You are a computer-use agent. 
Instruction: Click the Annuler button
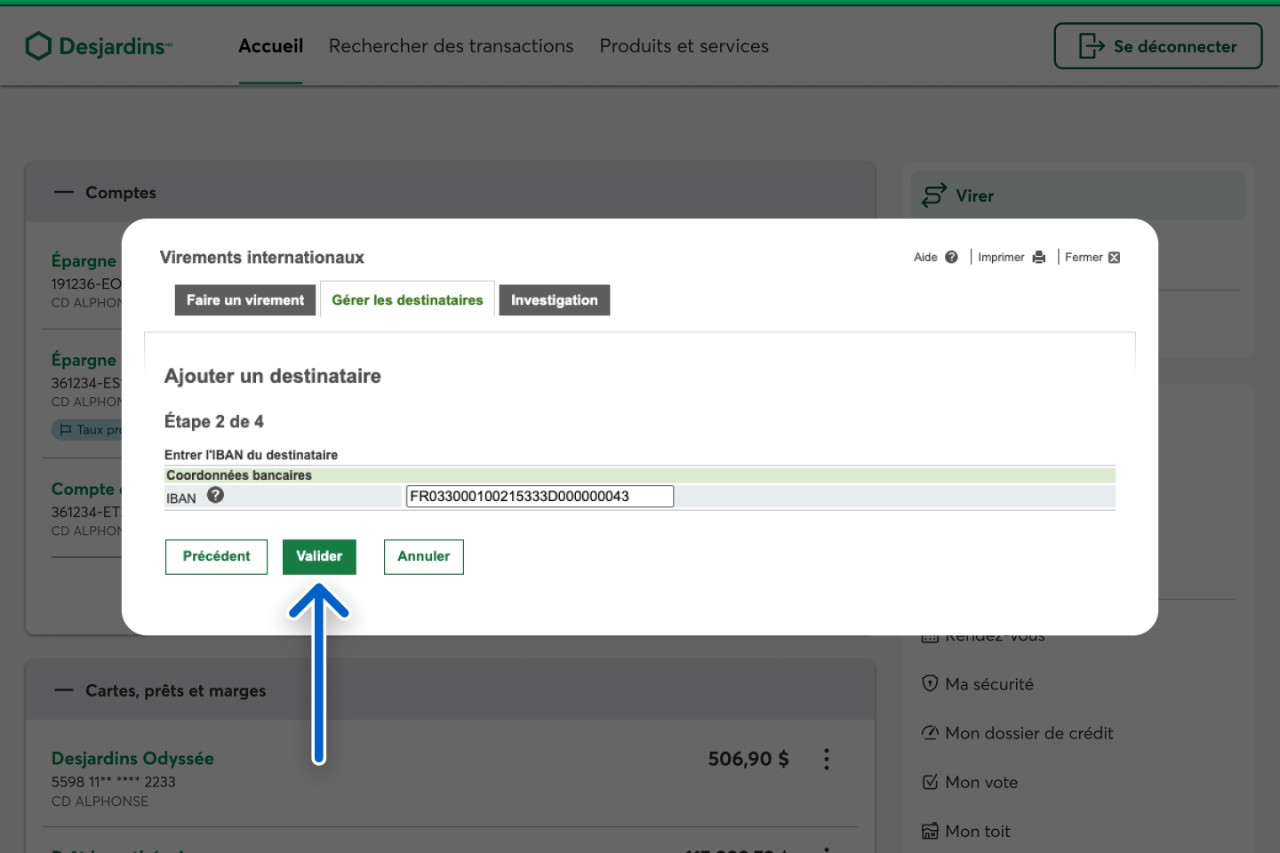click(x=424, y=556)
